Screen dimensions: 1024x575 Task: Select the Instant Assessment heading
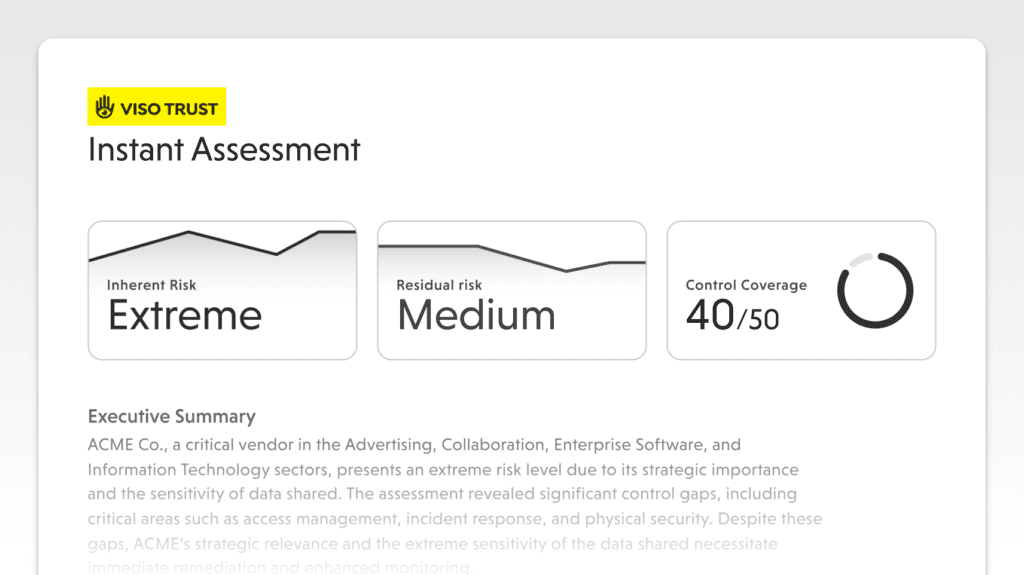(224, 150)
